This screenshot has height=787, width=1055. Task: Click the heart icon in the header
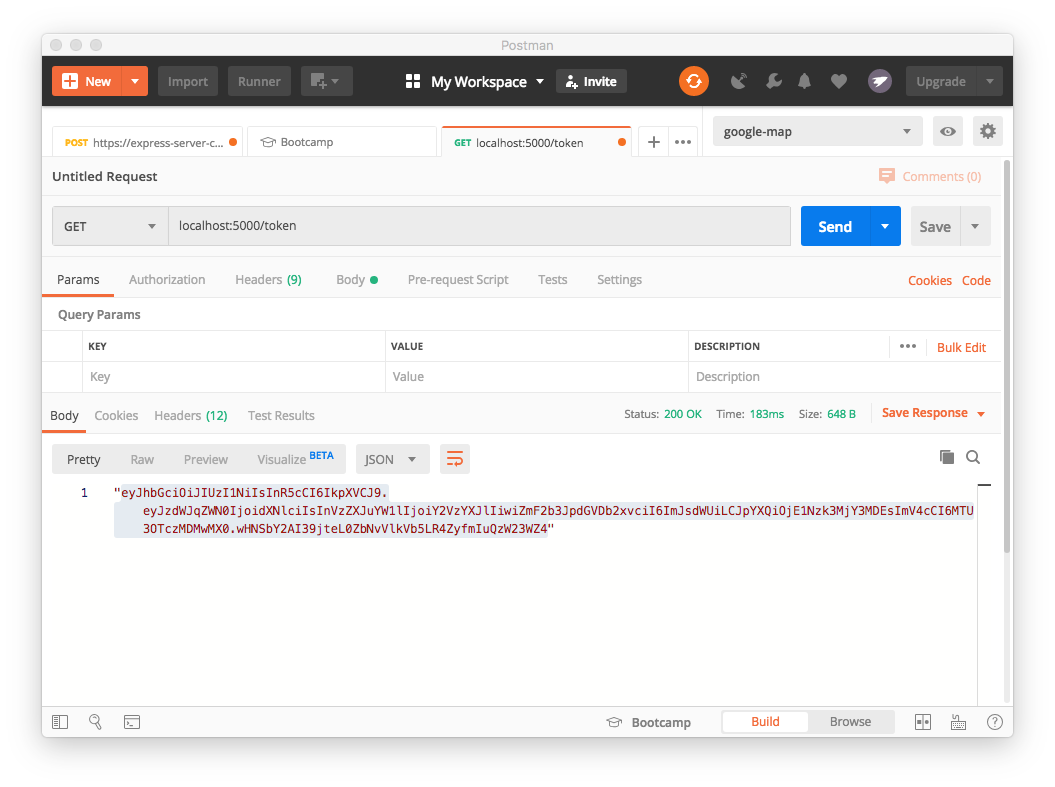[x=839, y=81]
